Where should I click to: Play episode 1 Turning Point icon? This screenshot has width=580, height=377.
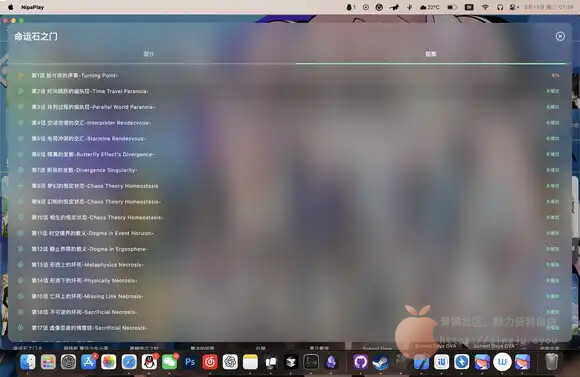point(20,75)
